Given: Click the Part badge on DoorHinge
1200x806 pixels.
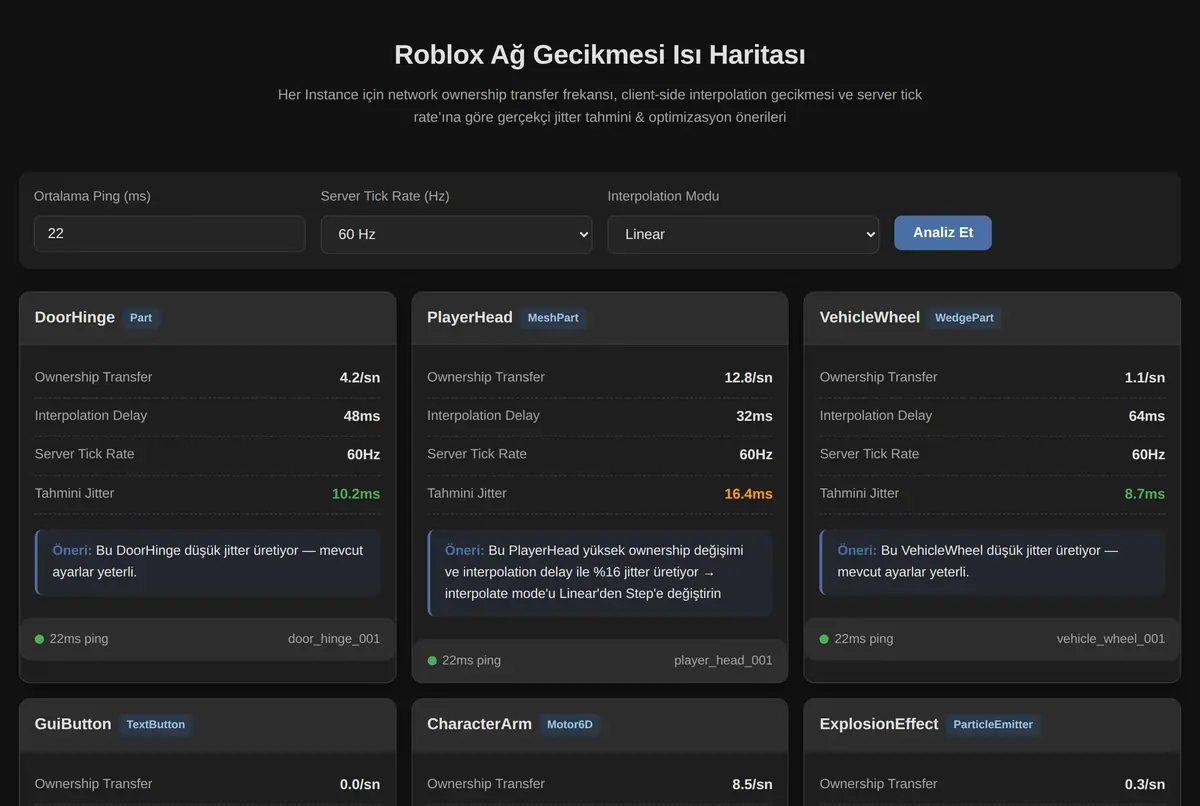Looking at the screenshot, I should point(141,318).
